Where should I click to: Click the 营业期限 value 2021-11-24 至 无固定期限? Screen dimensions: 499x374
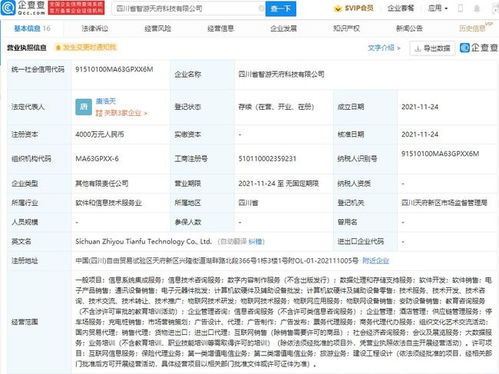pyautogui.click(x=278, y=183)
